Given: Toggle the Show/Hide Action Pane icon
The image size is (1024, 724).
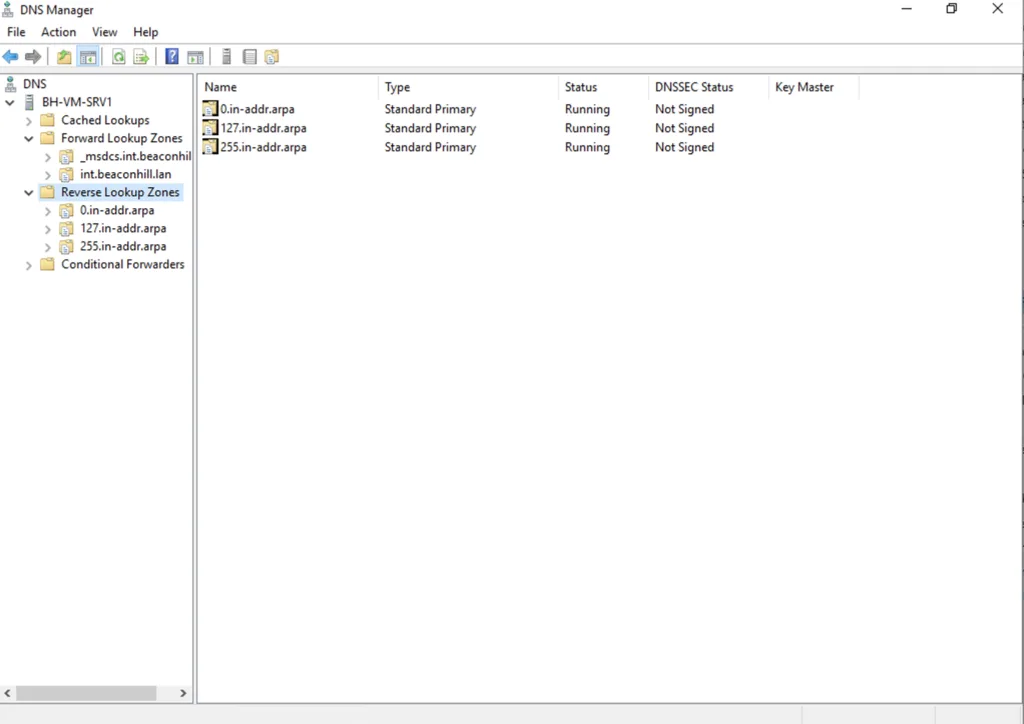Looking at the screenshot, I should [x=195, y=57].
